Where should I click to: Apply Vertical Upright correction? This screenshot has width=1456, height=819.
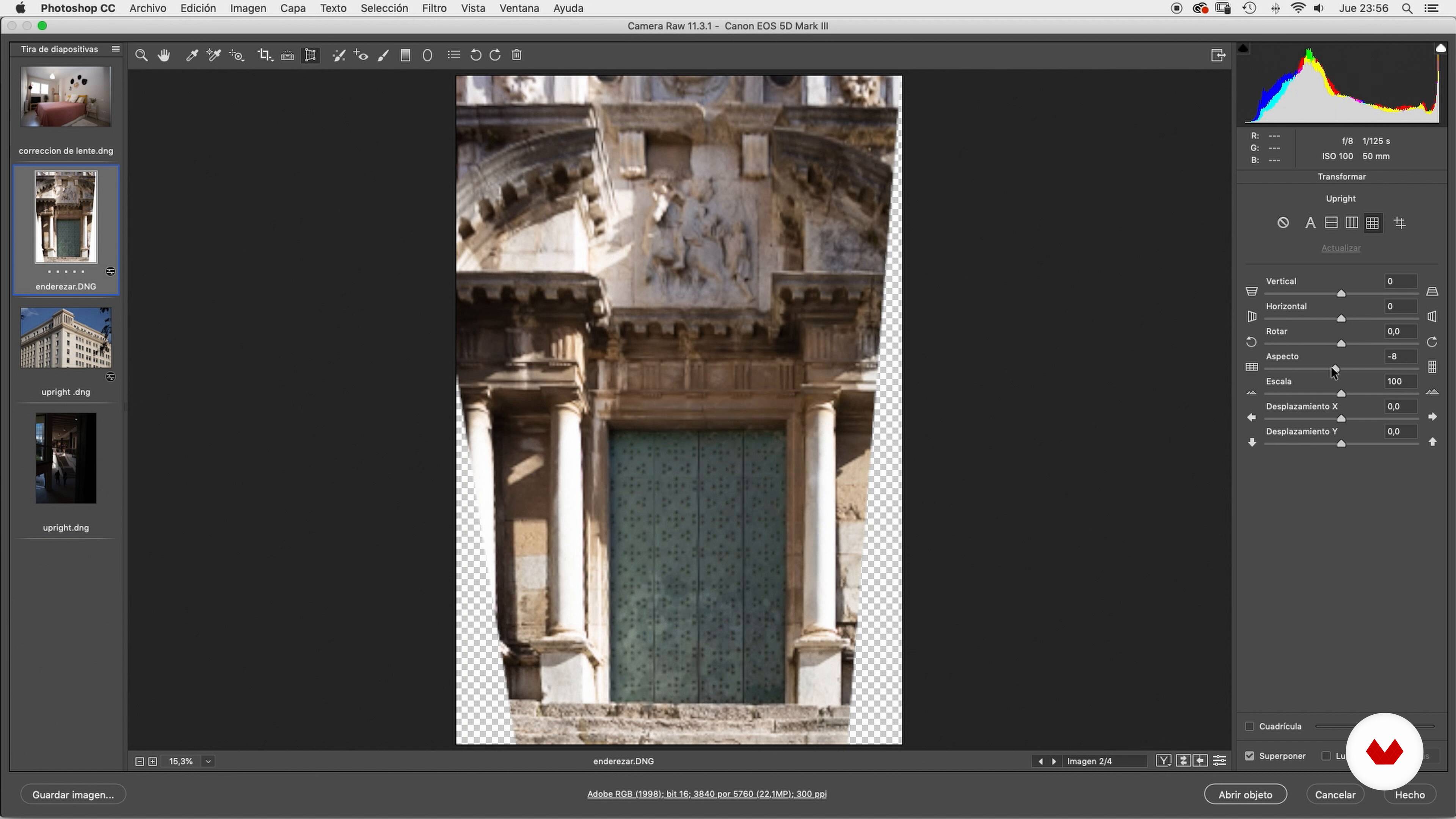1352,223
